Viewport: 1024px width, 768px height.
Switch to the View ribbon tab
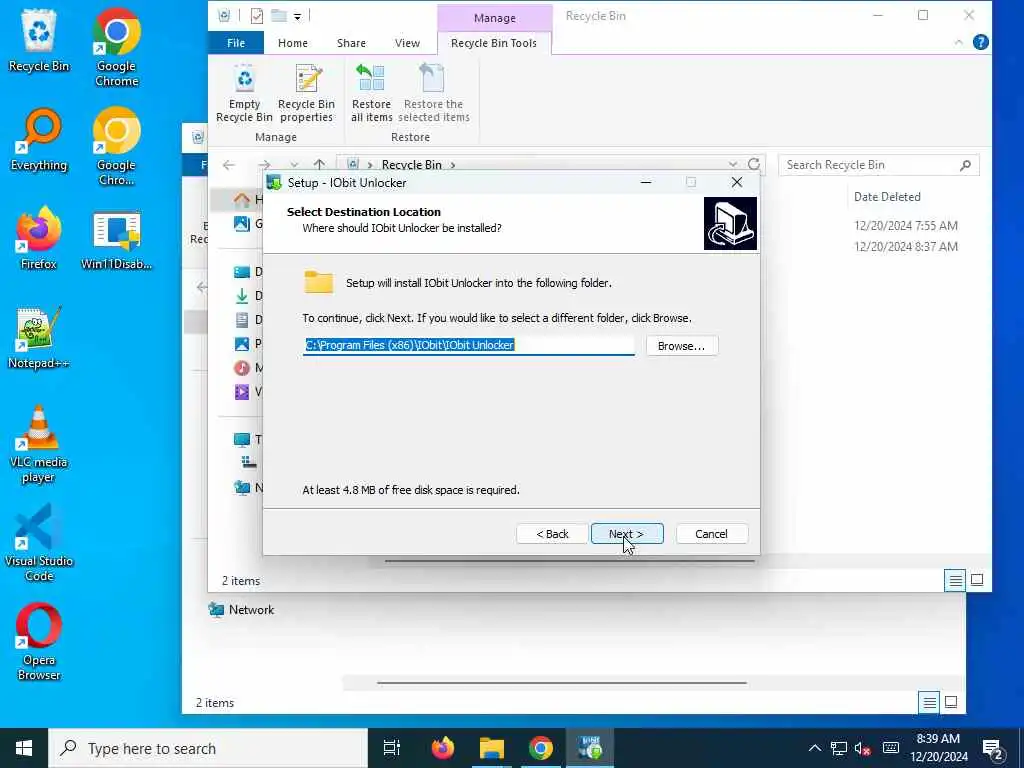click(408, 43)
